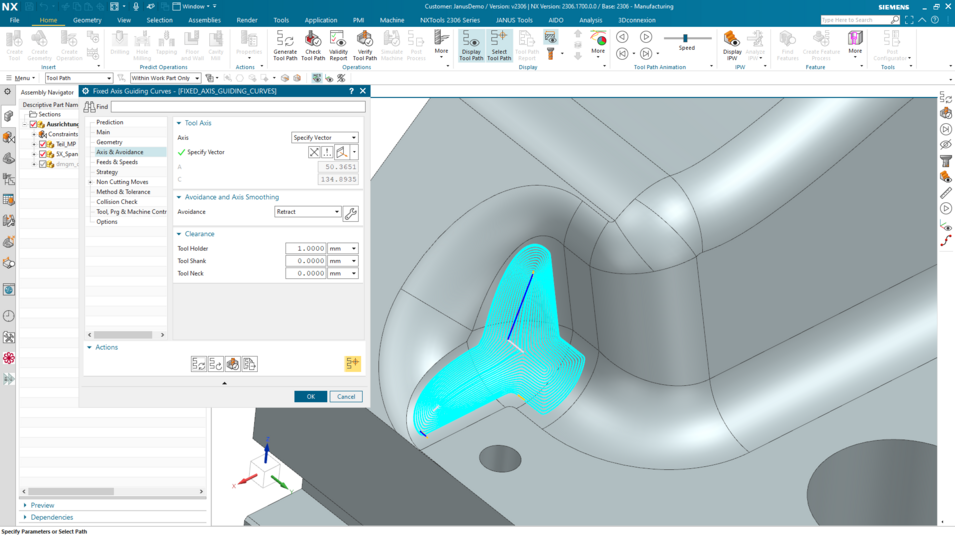Expand Dependencies panel
Viewport: 955px width, 537px height.
25,518
